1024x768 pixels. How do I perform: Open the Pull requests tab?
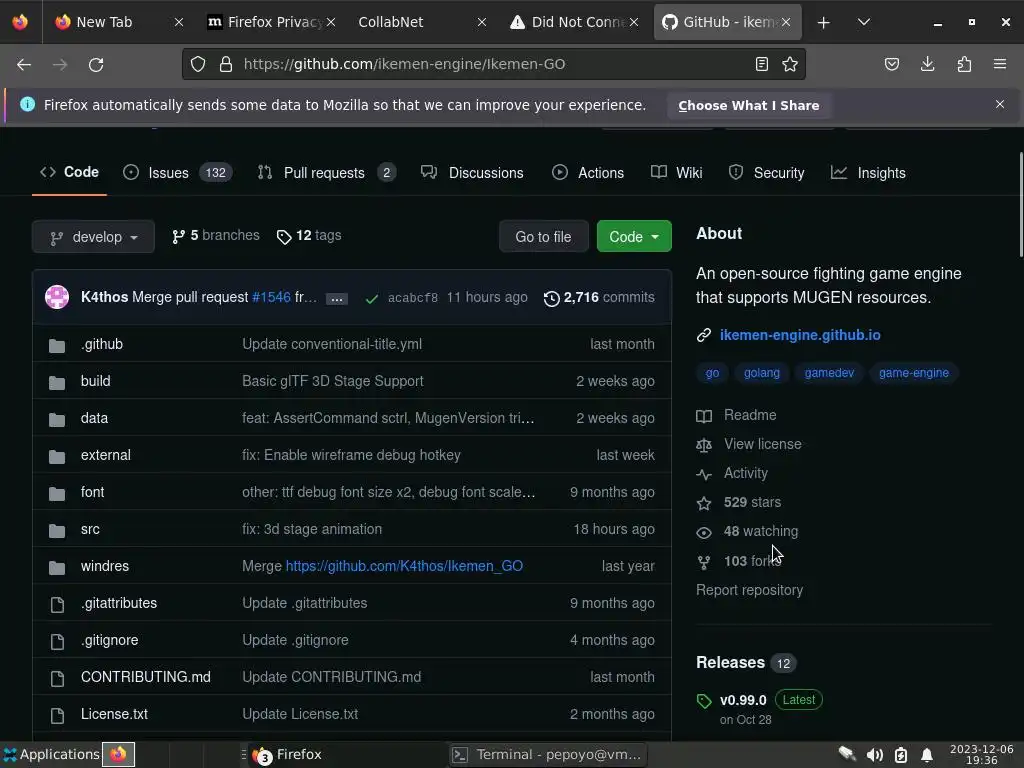[327, 173]
